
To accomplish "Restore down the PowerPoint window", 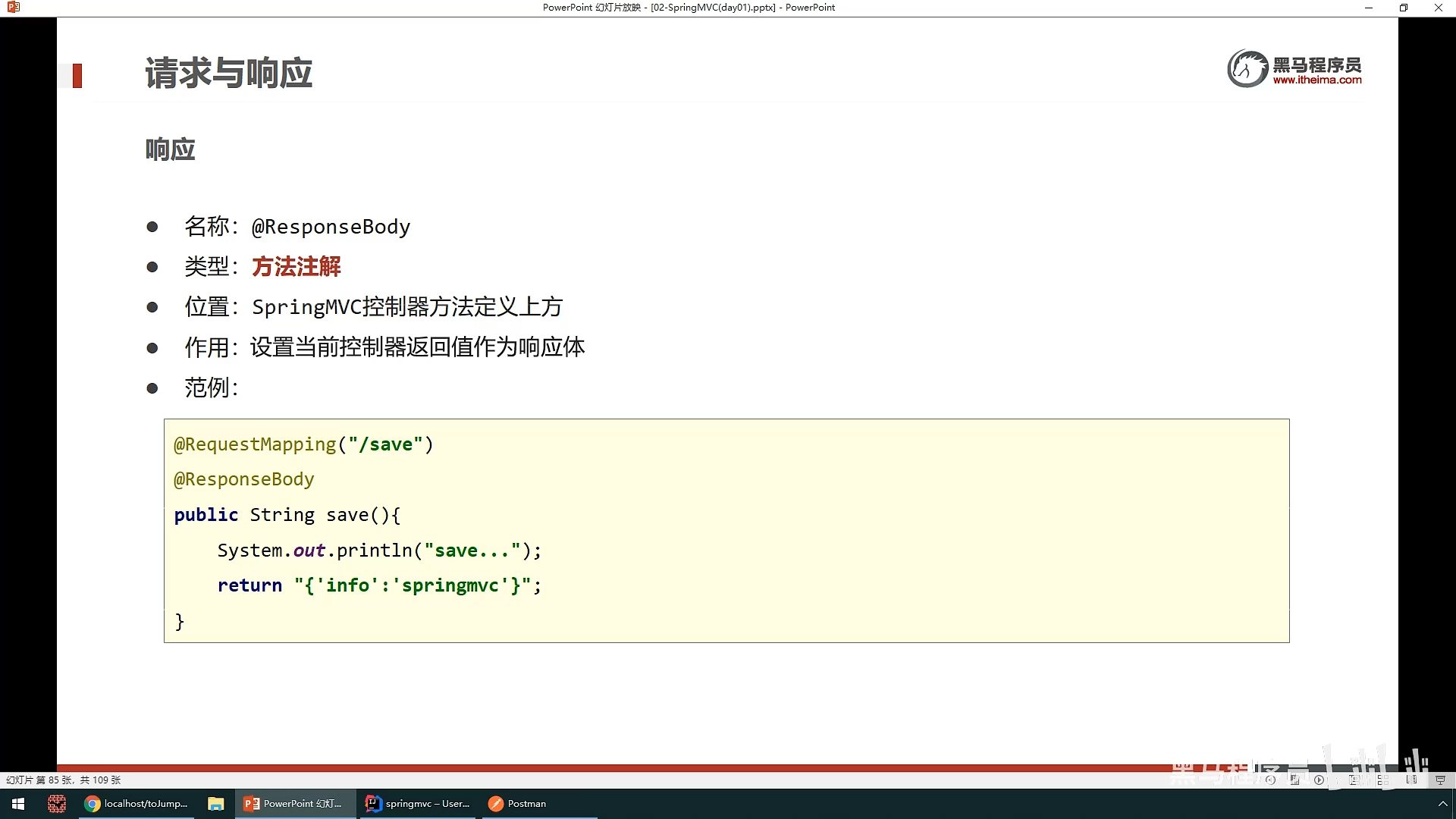I will point(1403,8).
